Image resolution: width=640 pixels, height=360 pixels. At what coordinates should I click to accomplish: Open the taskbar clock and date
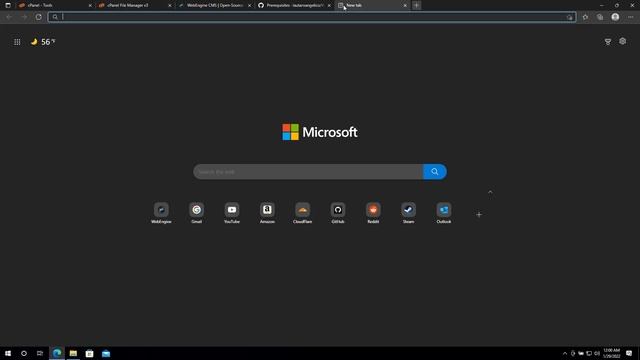tap(611, 353)
